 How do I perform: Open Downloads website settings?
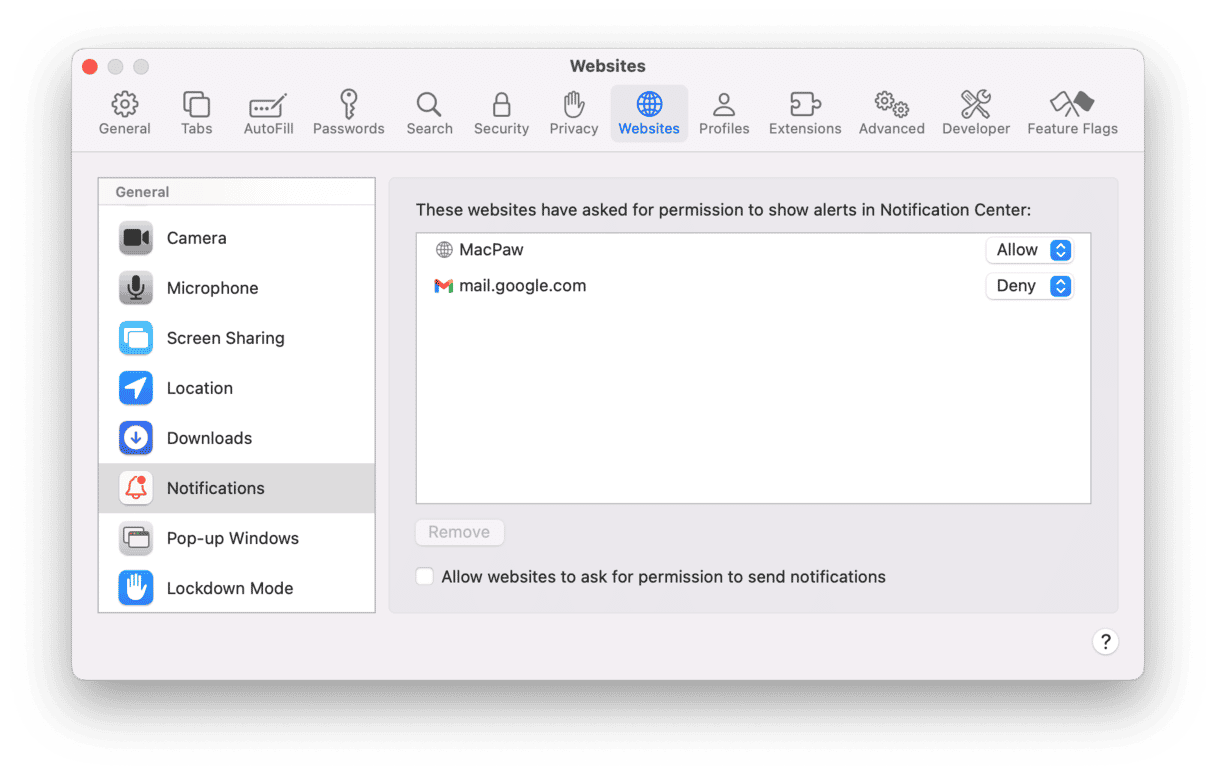coord(209,438)
